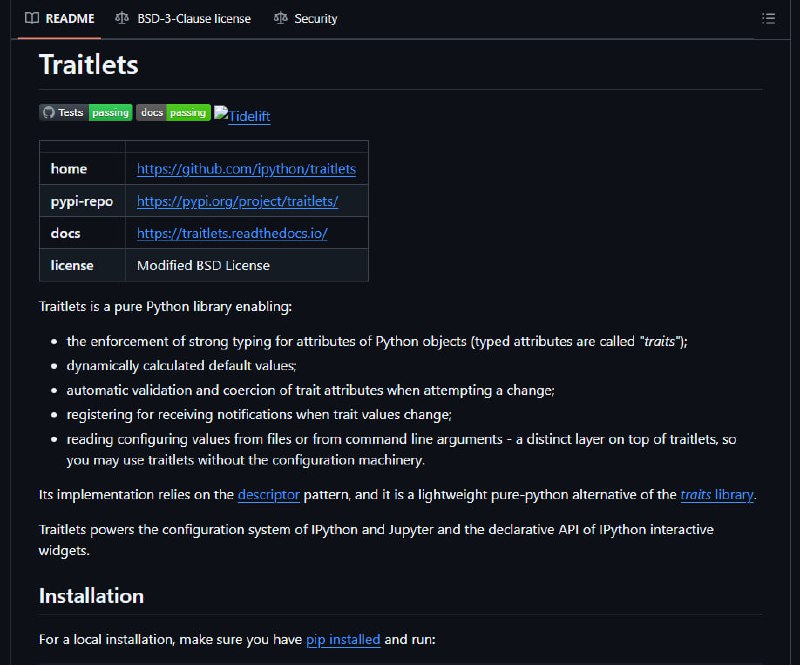Image resolution: width=800 pixels, height=665 pixels.
Task: Click the pip installed link
Action: pyautogui.click(x=343, y=639)
